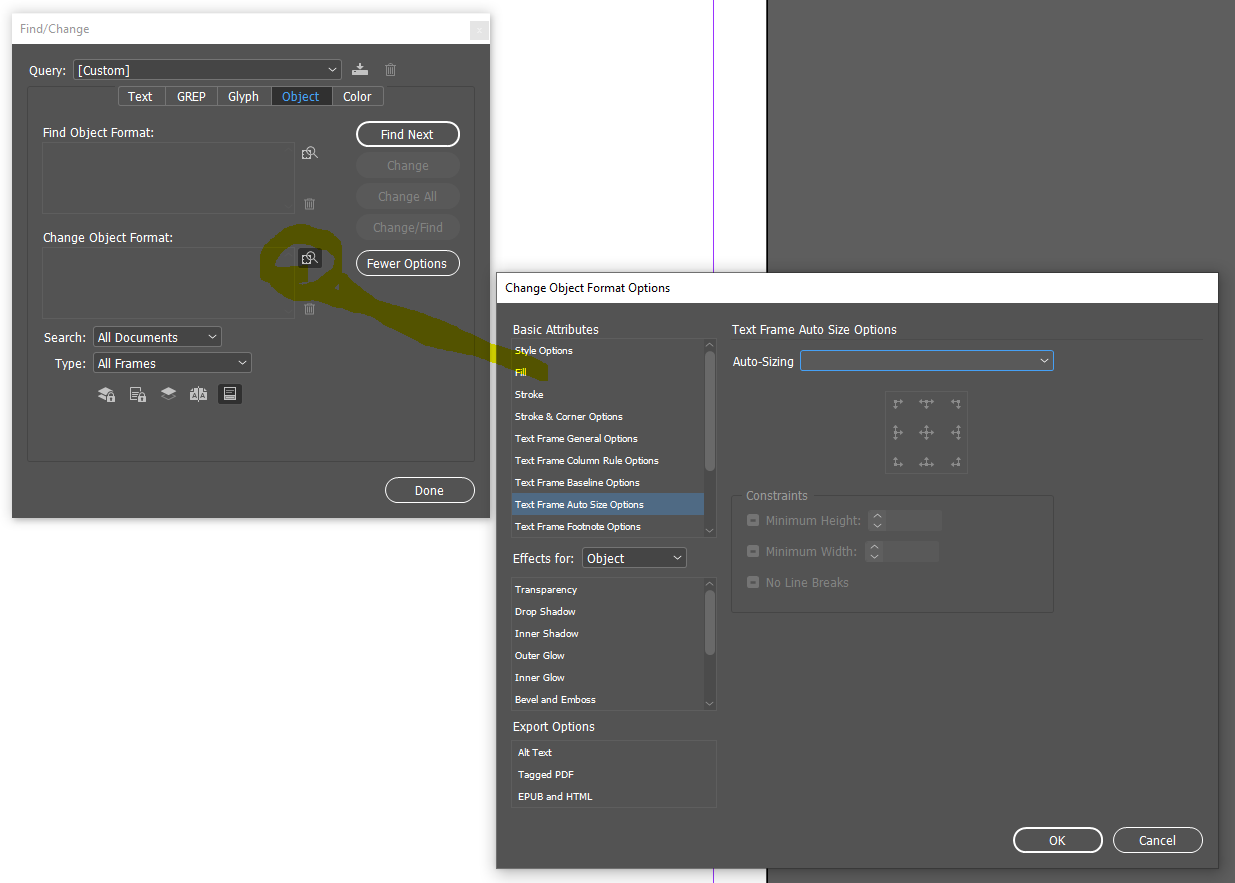Select Fill in Basic Attributes list
Screen dimensions: 1235x883
pyautogui.click(x=520, y=372)
